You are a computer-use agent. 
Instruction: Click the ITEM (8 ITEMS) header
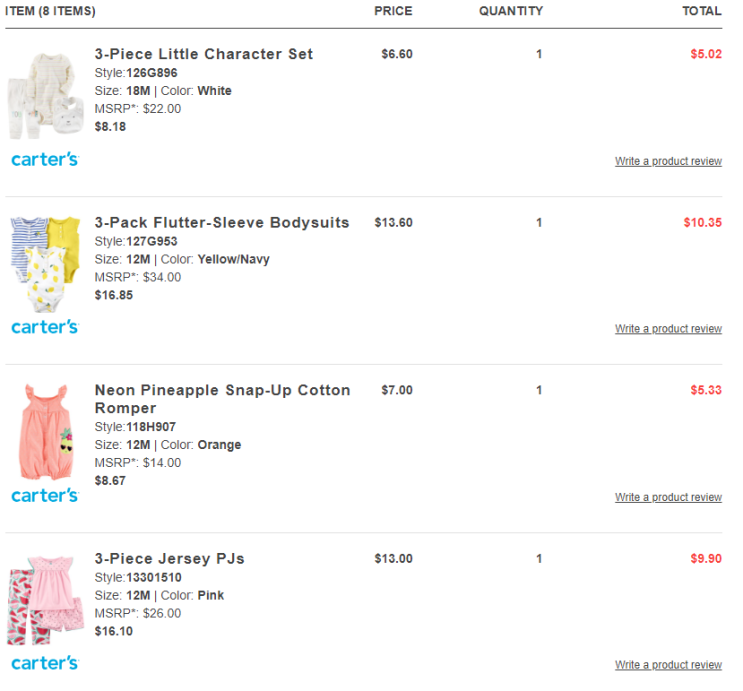[x=51, y=11]
